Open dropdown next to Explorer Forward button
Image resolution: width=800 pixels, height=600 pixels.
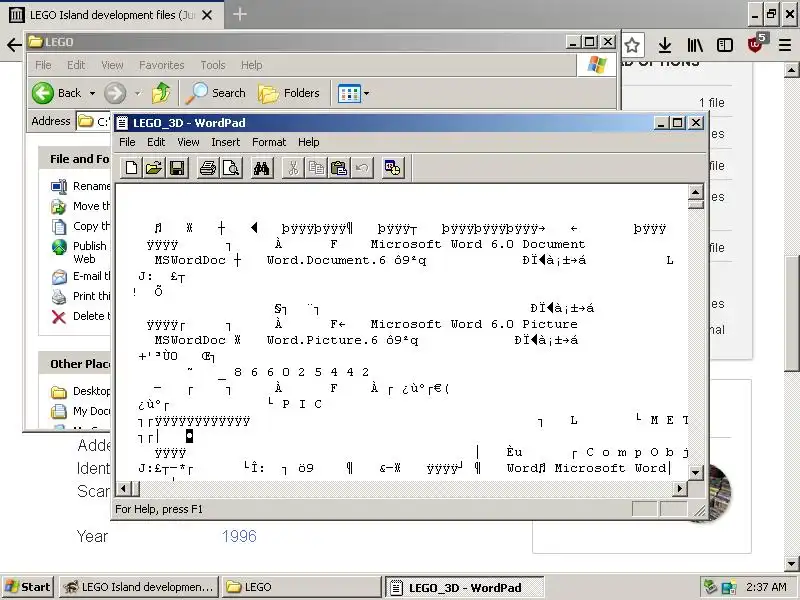click(138, 93)
